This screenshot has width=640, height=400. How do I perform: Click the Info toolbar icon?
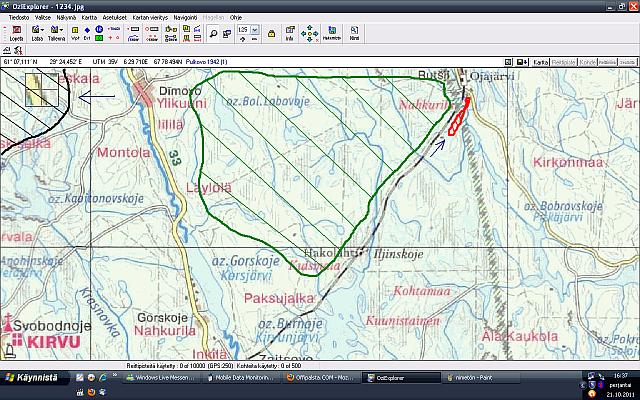(289, 34)
